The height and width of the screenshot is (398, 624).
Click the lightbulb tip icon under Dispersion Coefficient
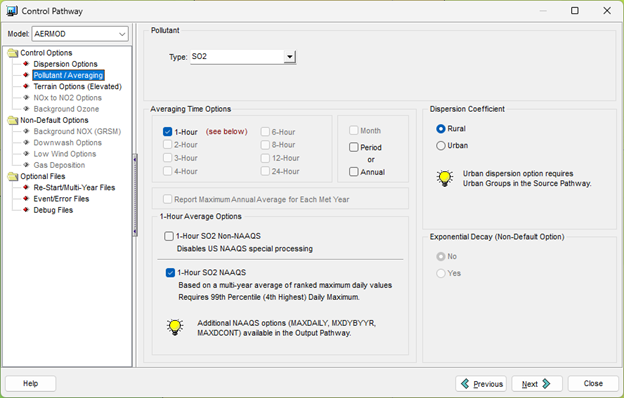[x=445, y=178]
